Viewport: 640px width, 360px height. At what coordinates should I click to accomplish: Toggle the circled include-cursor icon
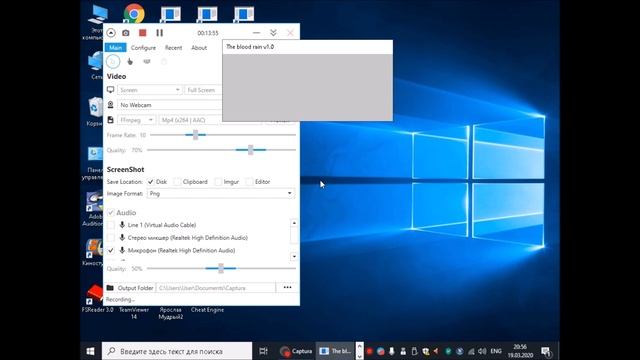point(113,62)
